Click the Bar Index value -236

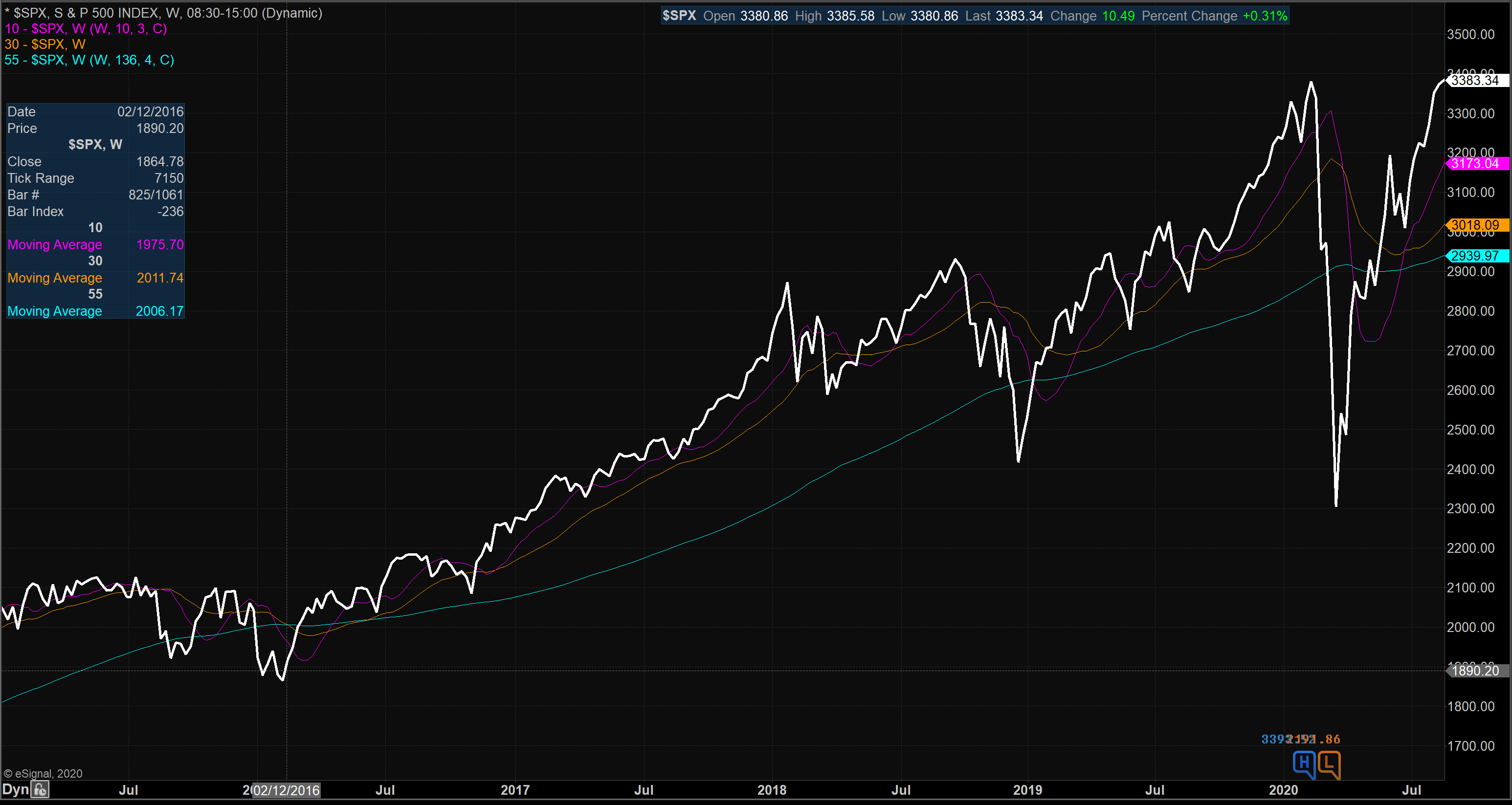[170, 211]
